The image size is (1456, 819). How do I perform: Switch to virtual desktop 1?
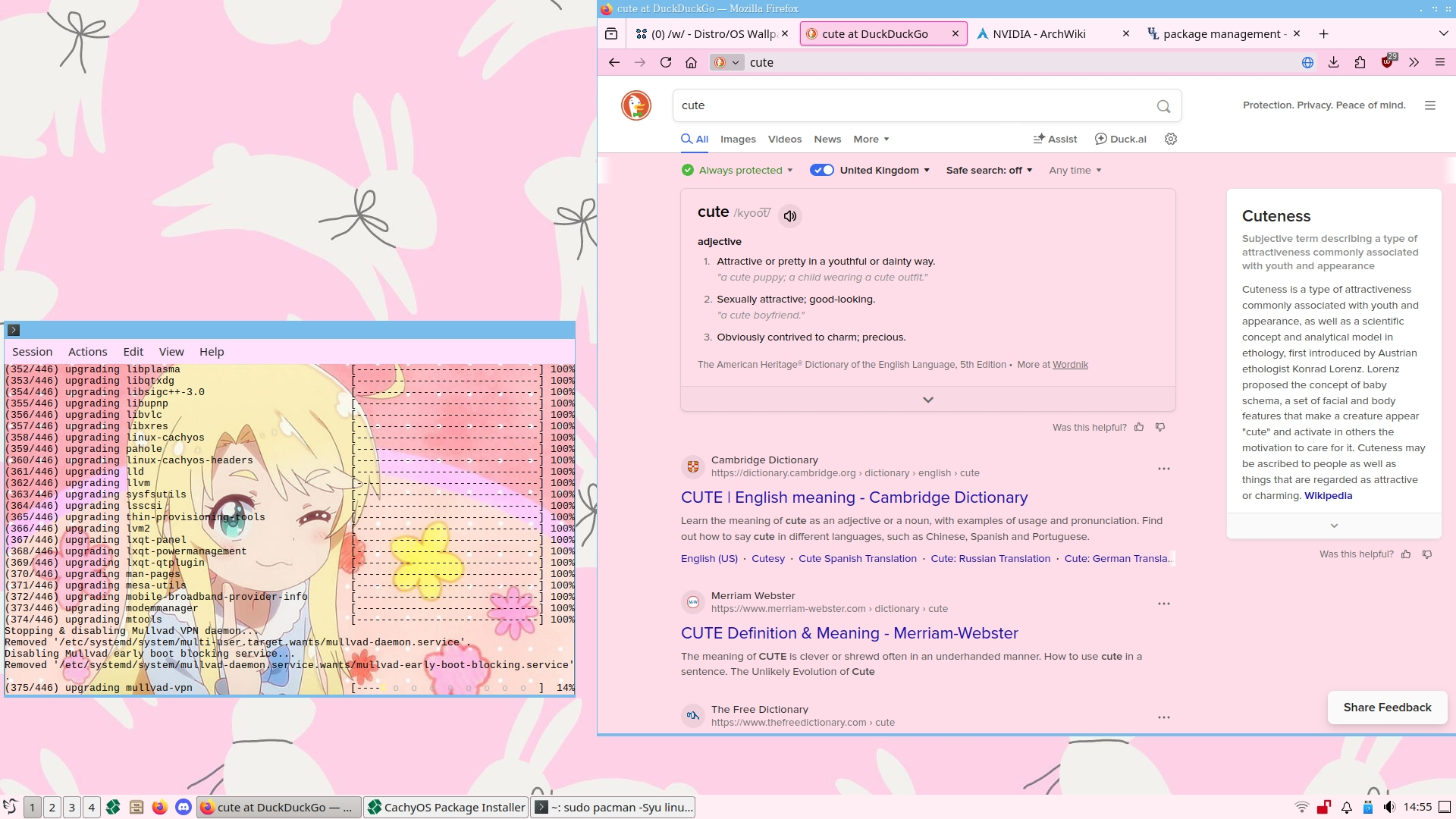click(x=33, y=808)
